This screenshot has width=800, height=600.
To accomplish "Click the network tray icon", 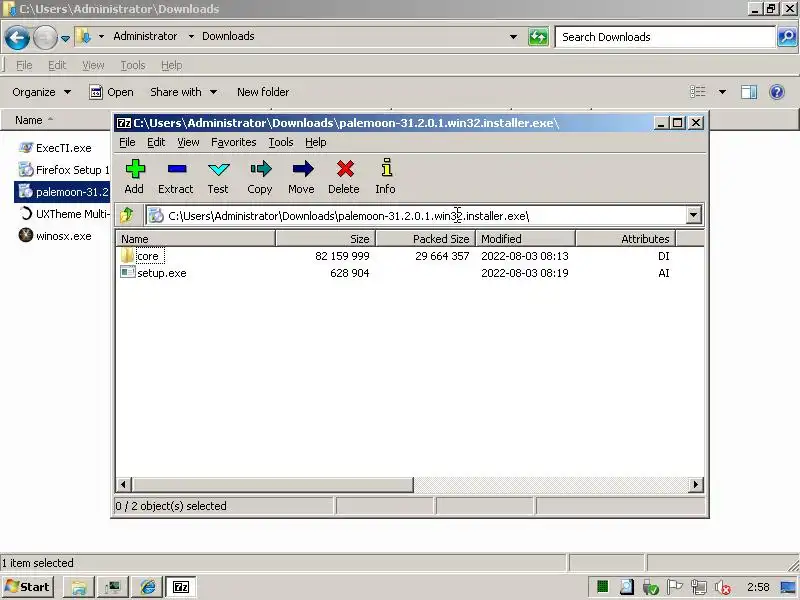I will pyautogui.click(x=699, y=587).
